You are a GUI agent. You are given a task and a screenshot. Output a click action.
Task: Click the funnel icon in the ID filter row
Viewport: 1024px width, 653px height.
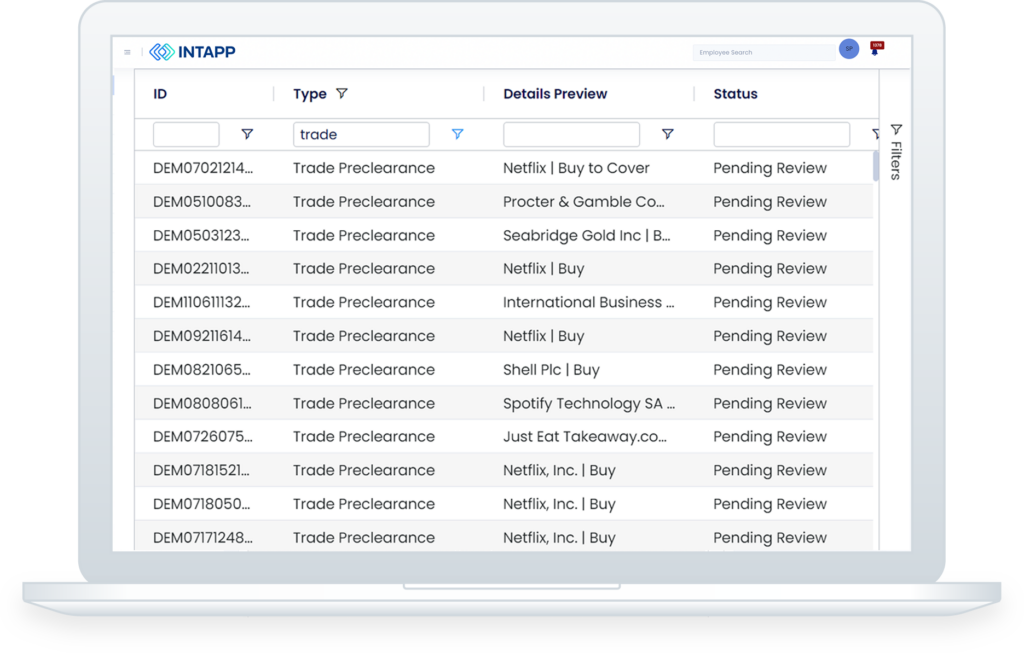[x=247, y=133]
